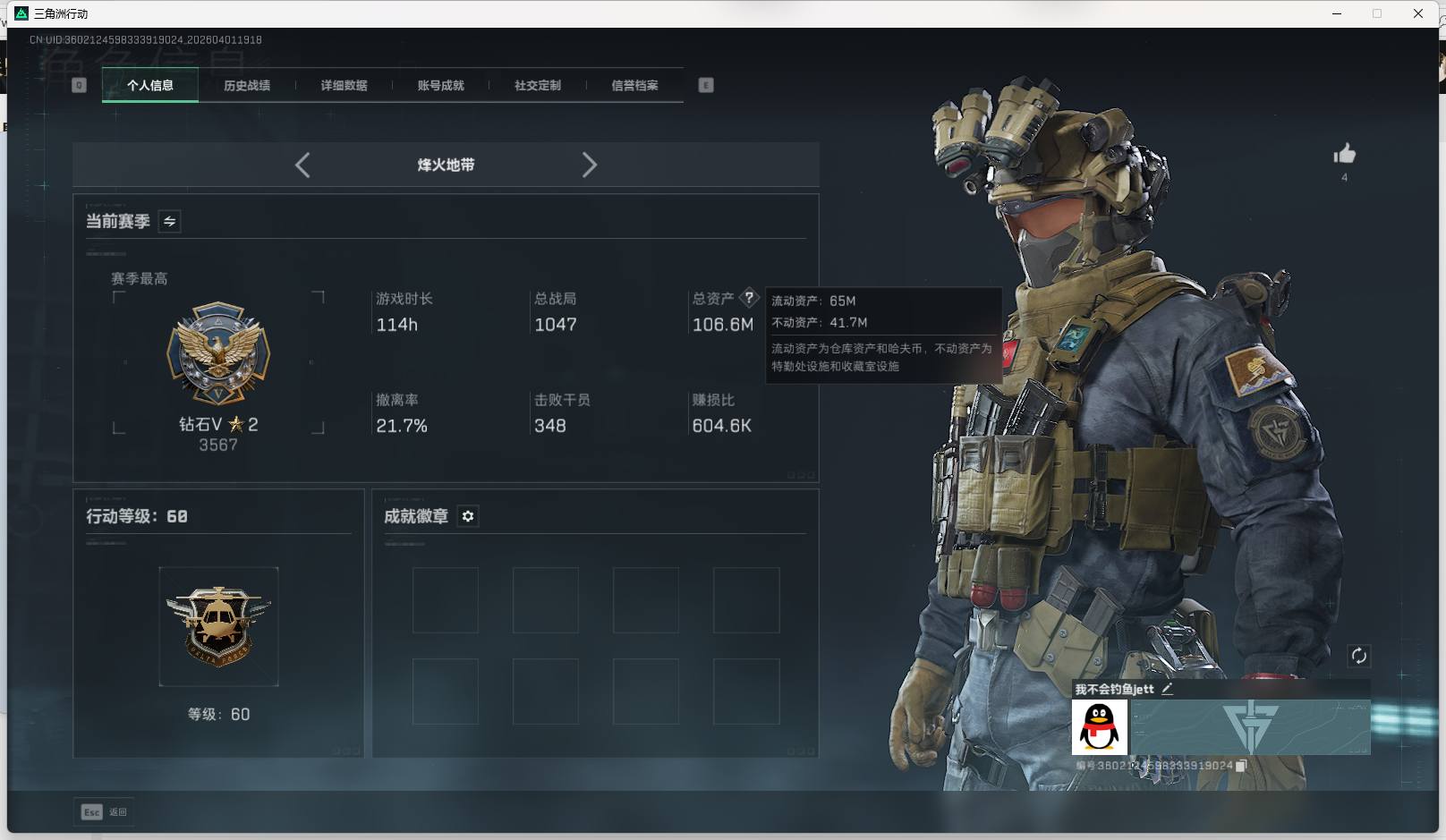Copy the player ID with the copy icon
The image size is (1446, 840).
click(x=1241, y=766)
